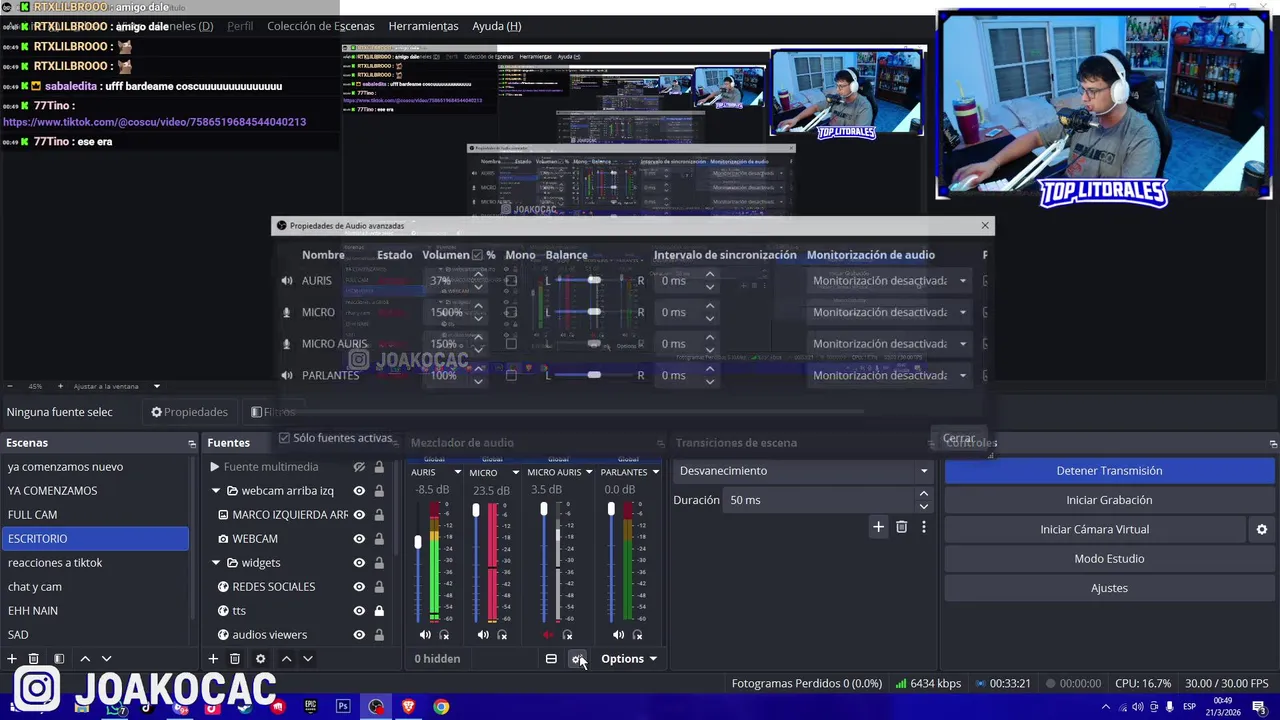The height and width of the screenshot is (720, 1280).
Task: Open Ayuda menu
Action: pyautogui.click(x=496, y=26)
